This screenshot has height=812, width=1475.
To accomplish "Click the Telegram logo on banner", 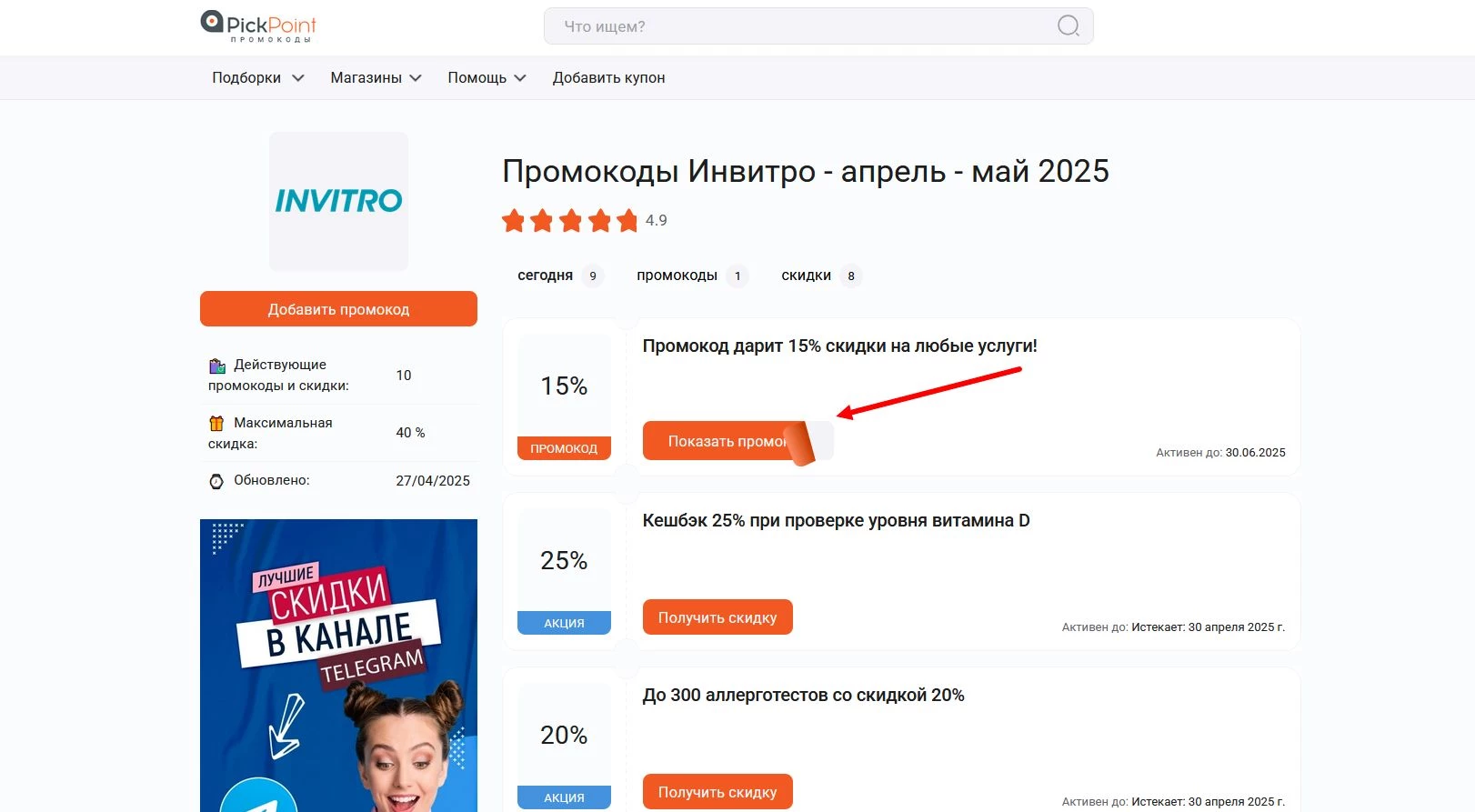I will click(259, 796).
